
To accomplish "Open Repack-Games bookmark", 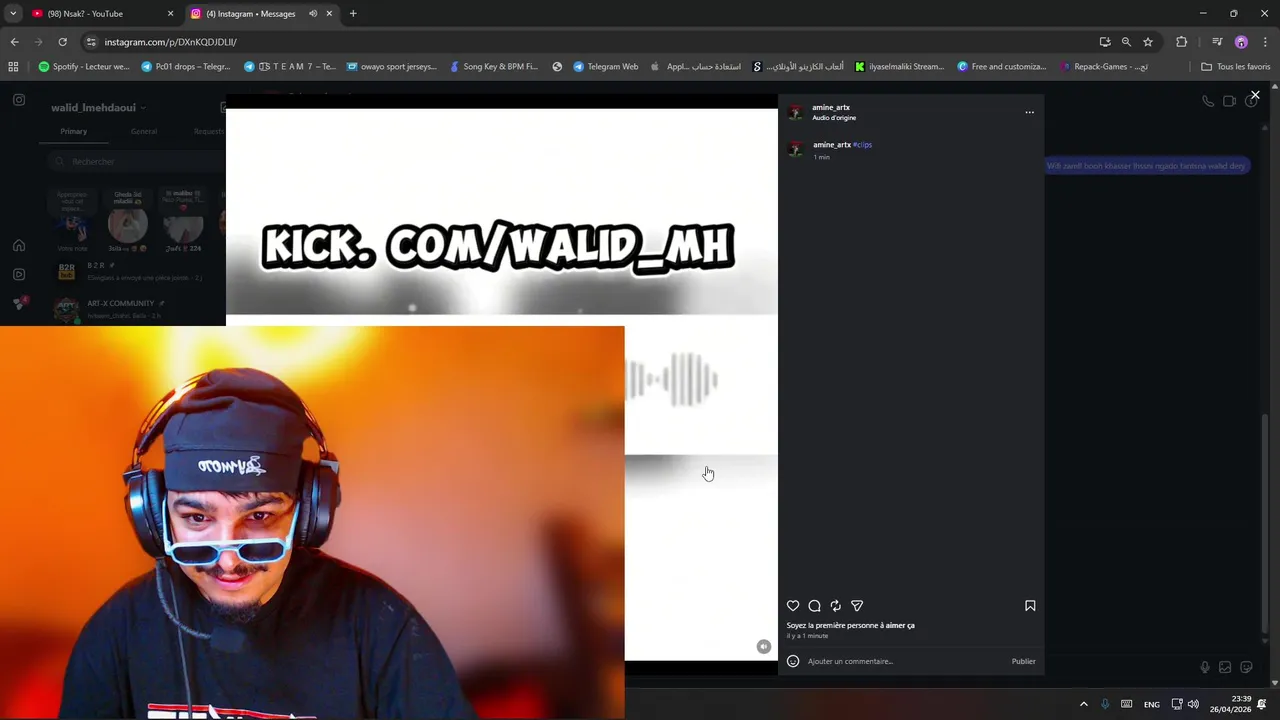I will click(x=1103, y=67).
